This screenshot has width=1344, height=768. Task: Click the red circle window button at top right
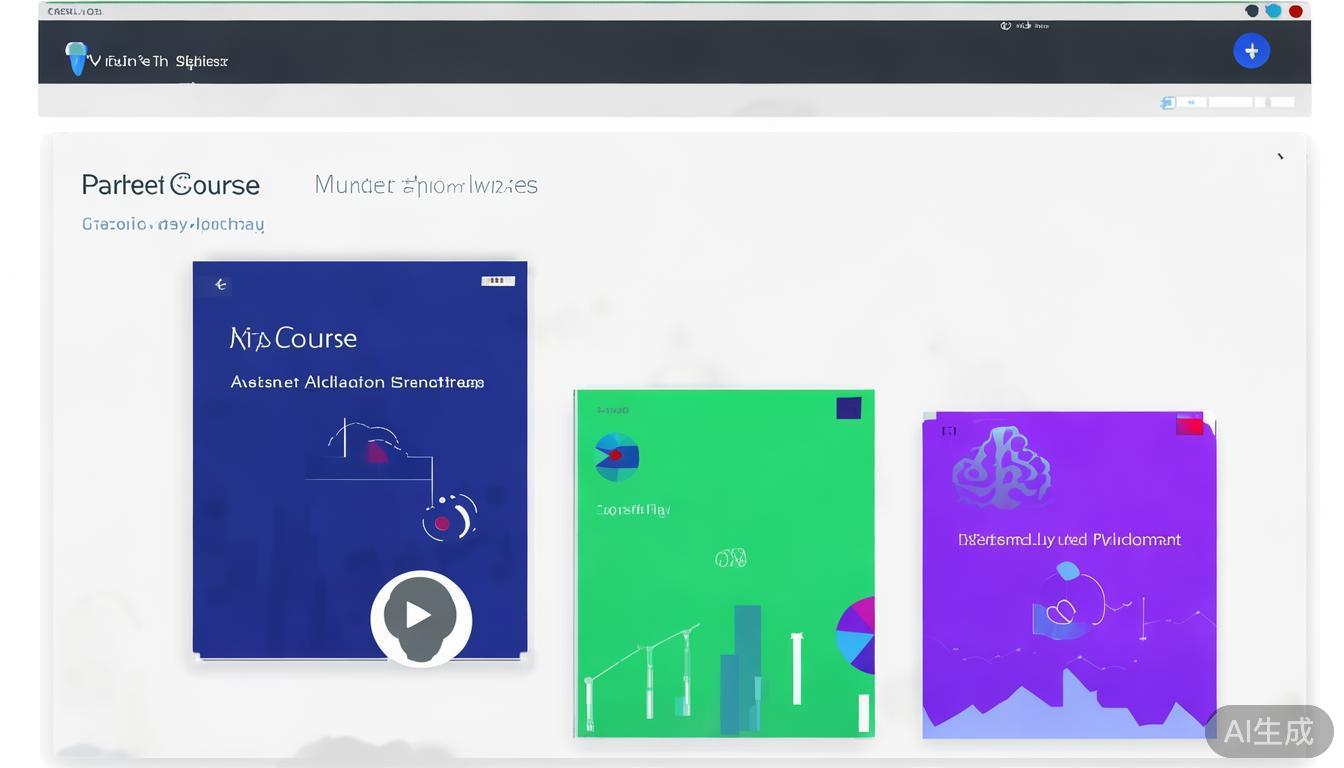click(x=1295, y=11)
